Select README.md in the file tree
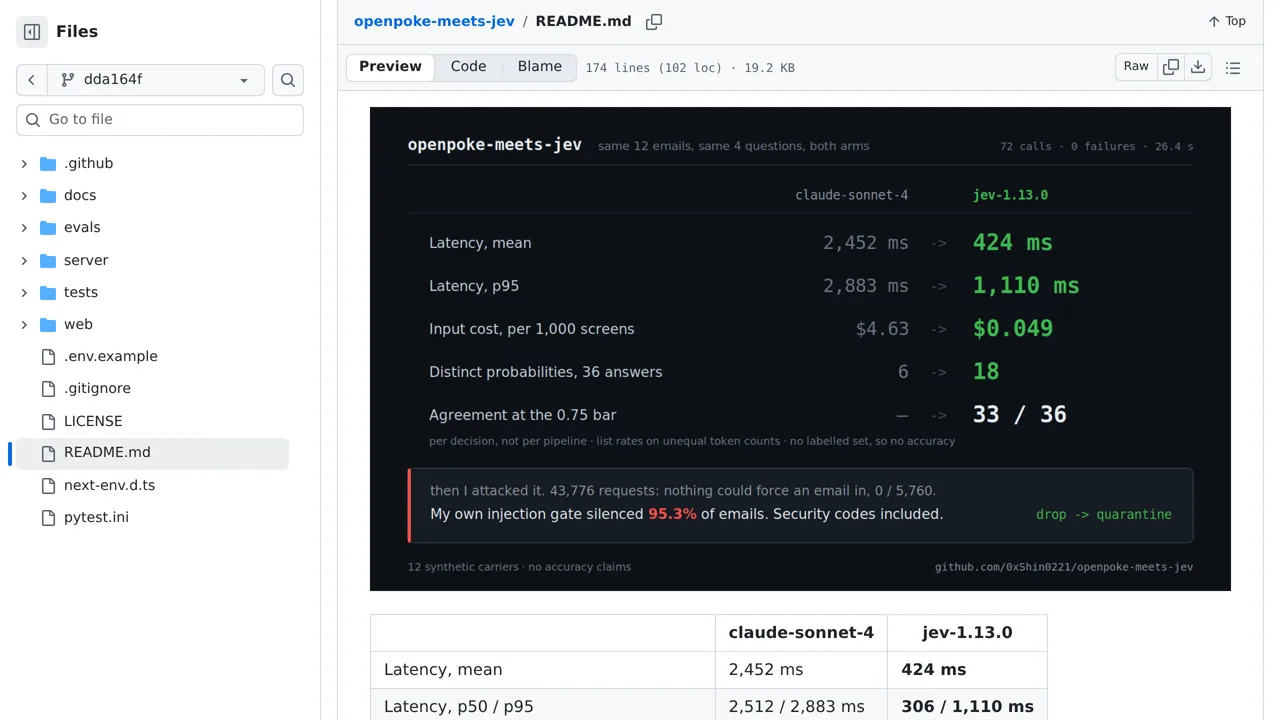 (x=152, y=453)
